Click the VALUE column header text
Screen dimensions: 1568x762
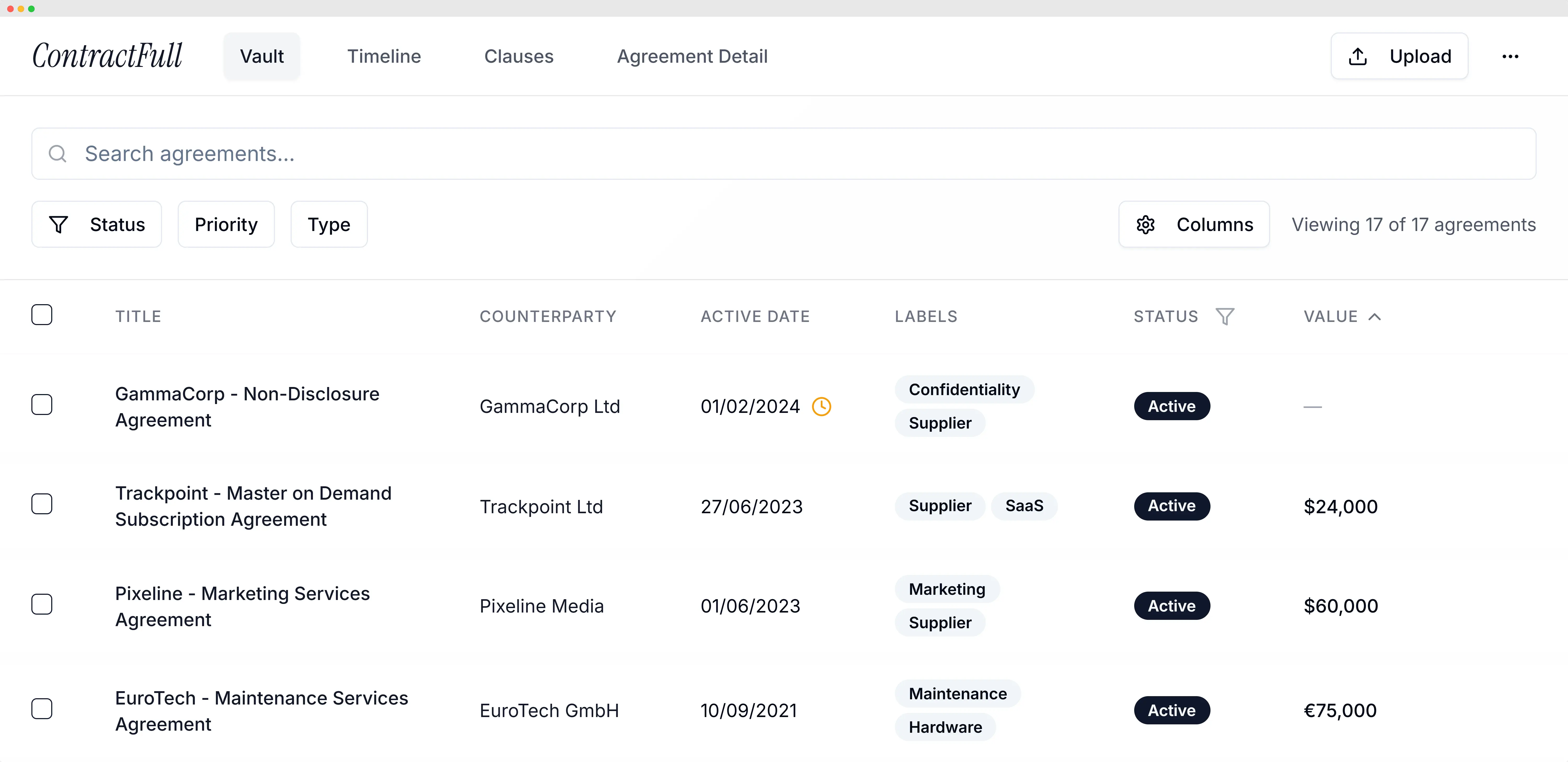[1331, 316]
